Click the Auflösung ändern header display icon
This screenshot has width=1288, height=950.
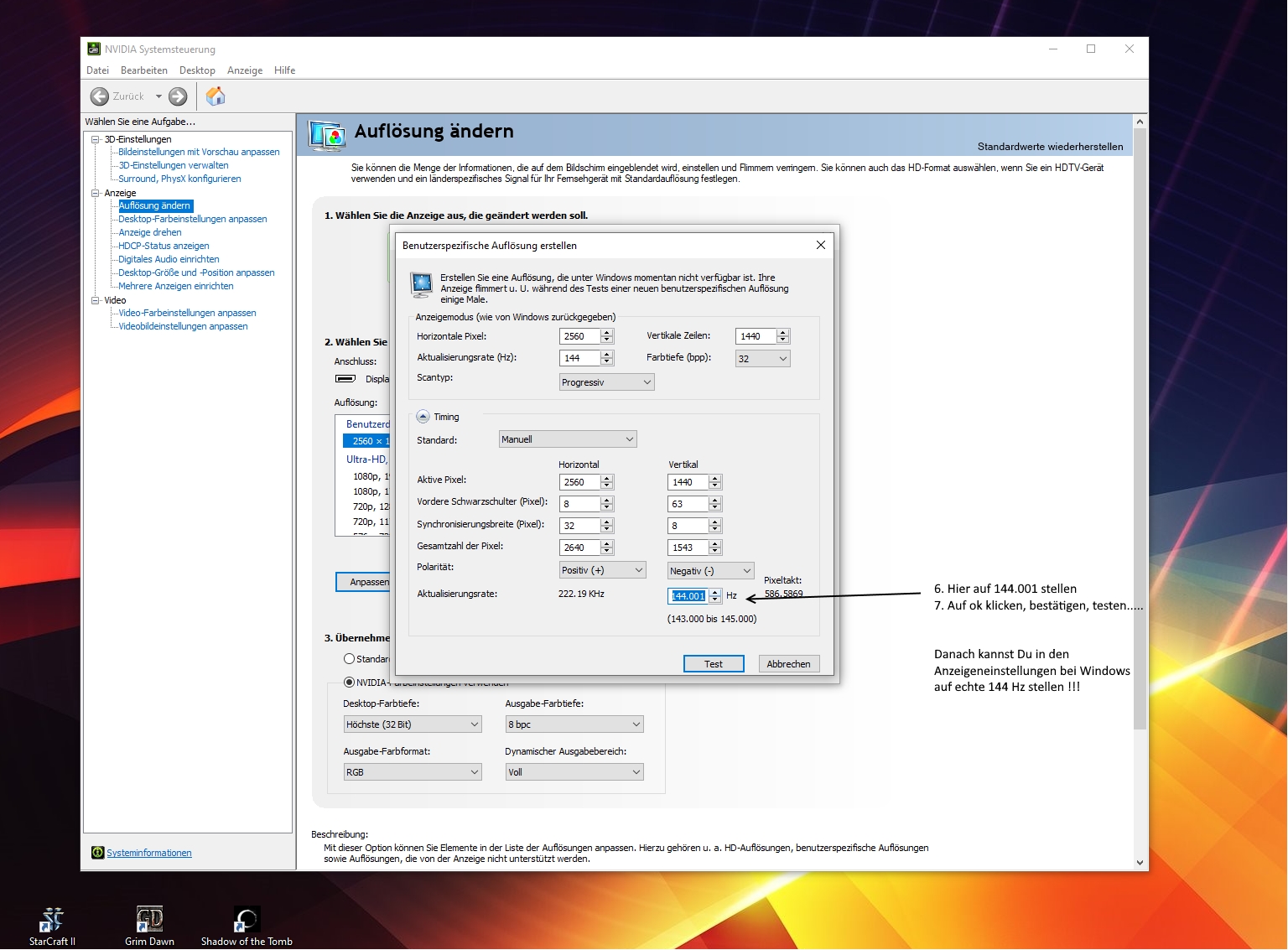[x=328, y=134]
